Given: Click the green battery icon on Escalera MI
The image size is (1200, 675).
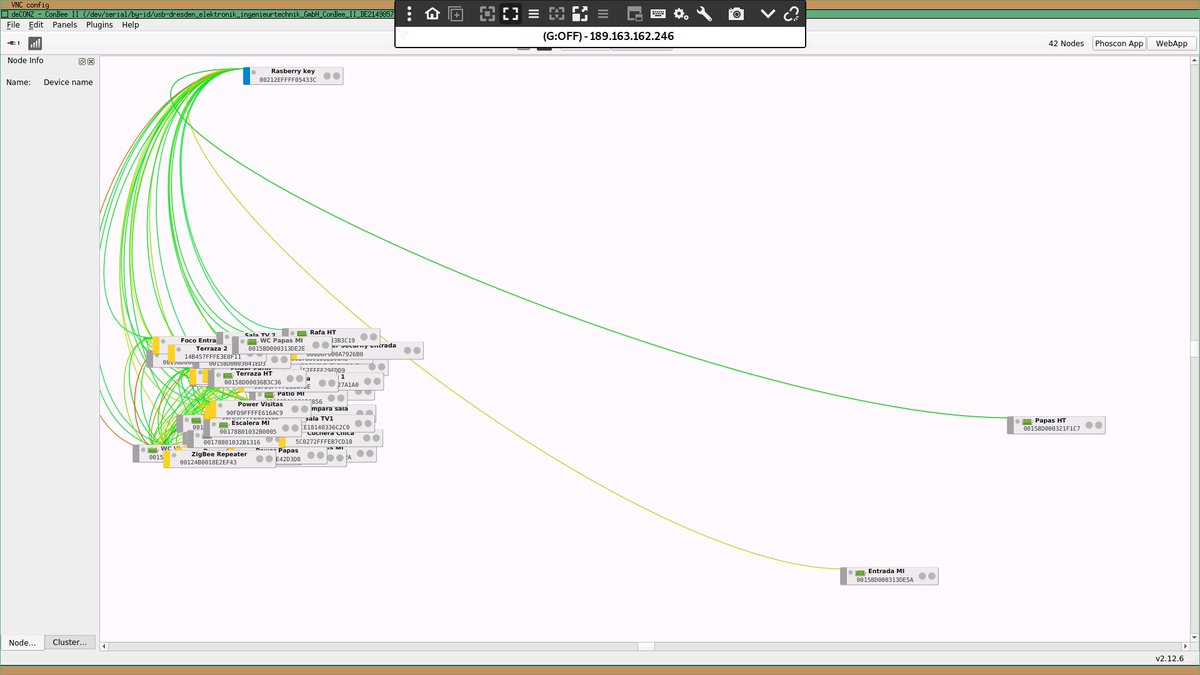Looking at the screenshot, I should [223, 423].
